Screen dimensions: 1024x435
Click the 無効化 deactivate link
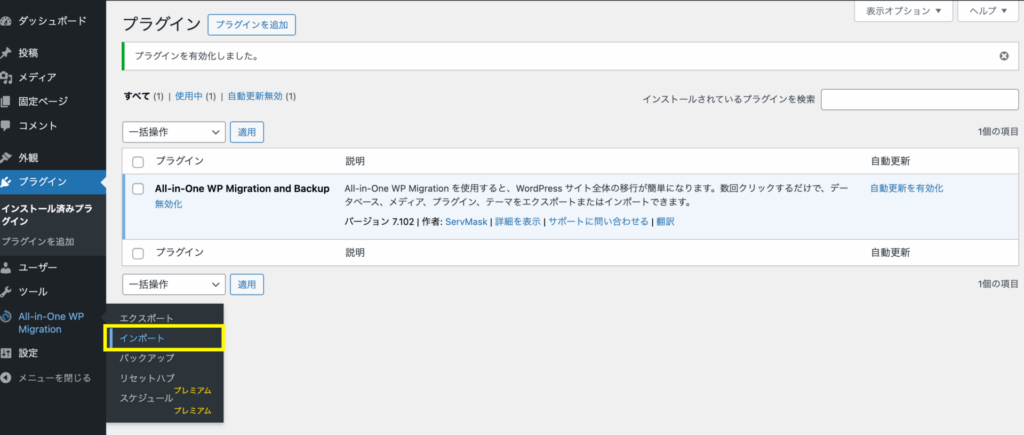pyautogui.click(x=169, y=204)
